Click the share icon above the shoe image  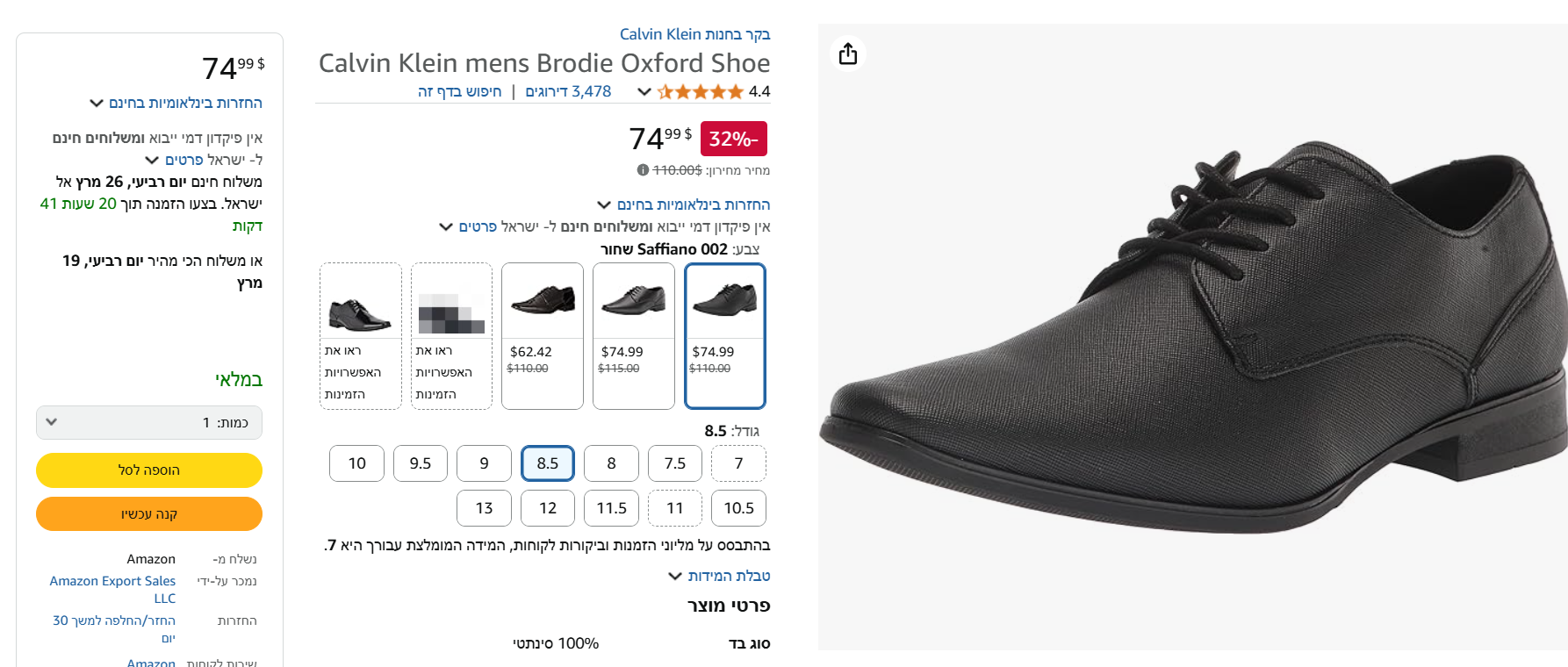[848, 54]
